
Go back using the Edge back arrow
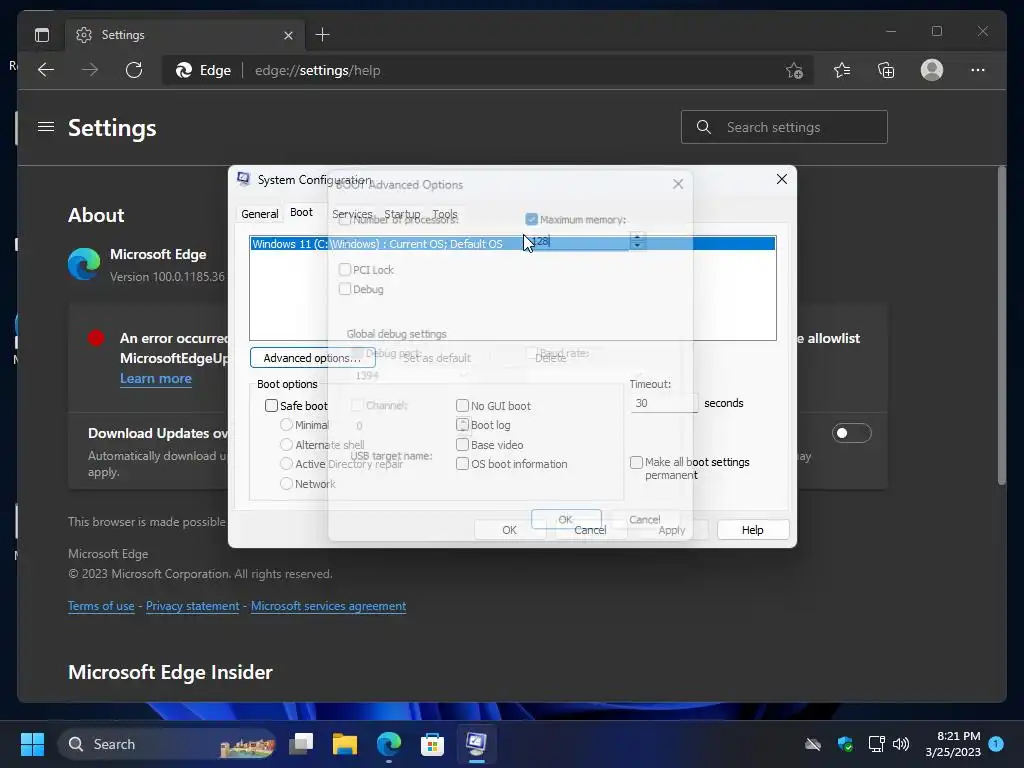46,70
